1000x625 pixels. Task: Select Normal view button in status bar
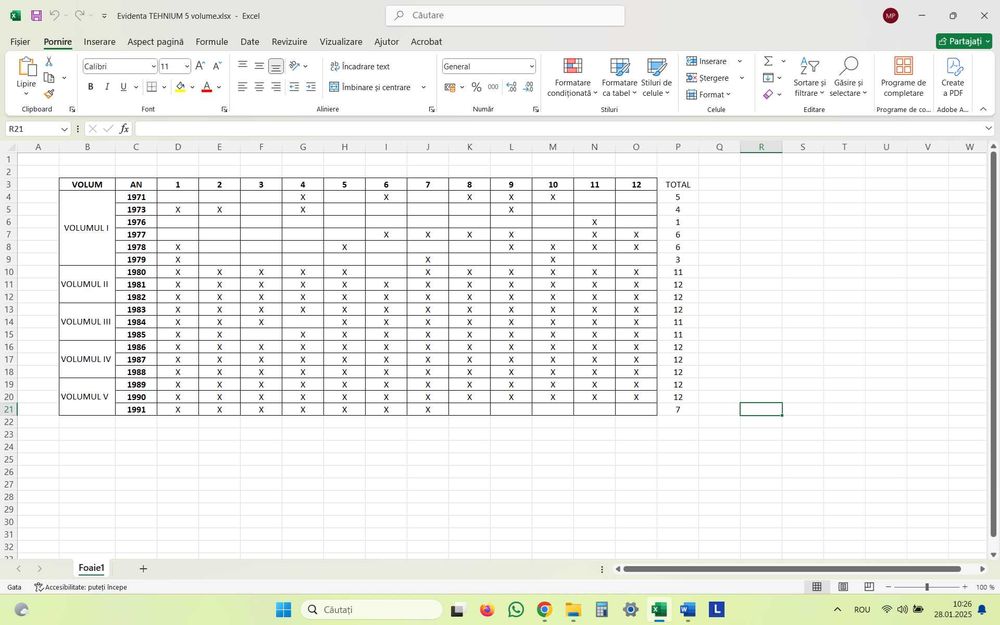coord(816,587)
